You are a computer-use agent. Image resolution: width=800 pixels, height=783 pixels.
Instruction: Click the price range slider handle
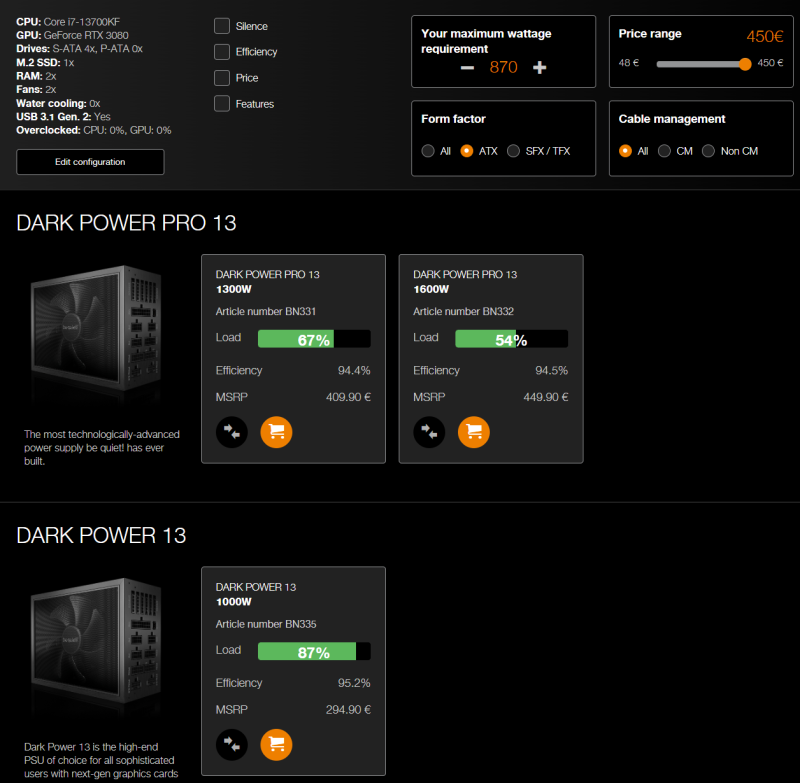tap(745, 64)
